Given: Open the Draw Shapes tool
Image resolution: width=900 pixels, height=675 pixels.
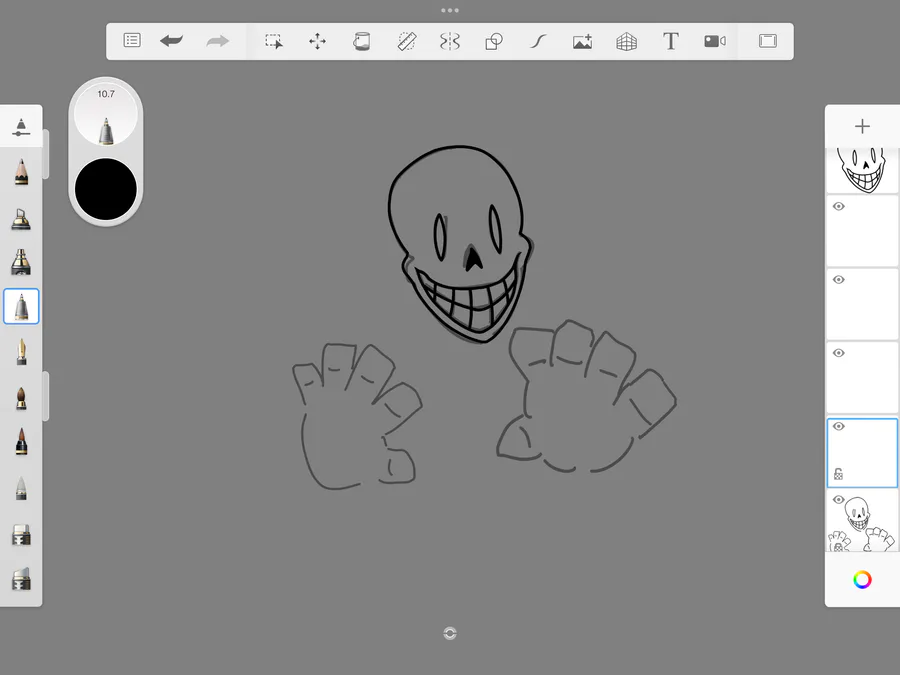Looking at the screenshot, I should pos(494,41).
